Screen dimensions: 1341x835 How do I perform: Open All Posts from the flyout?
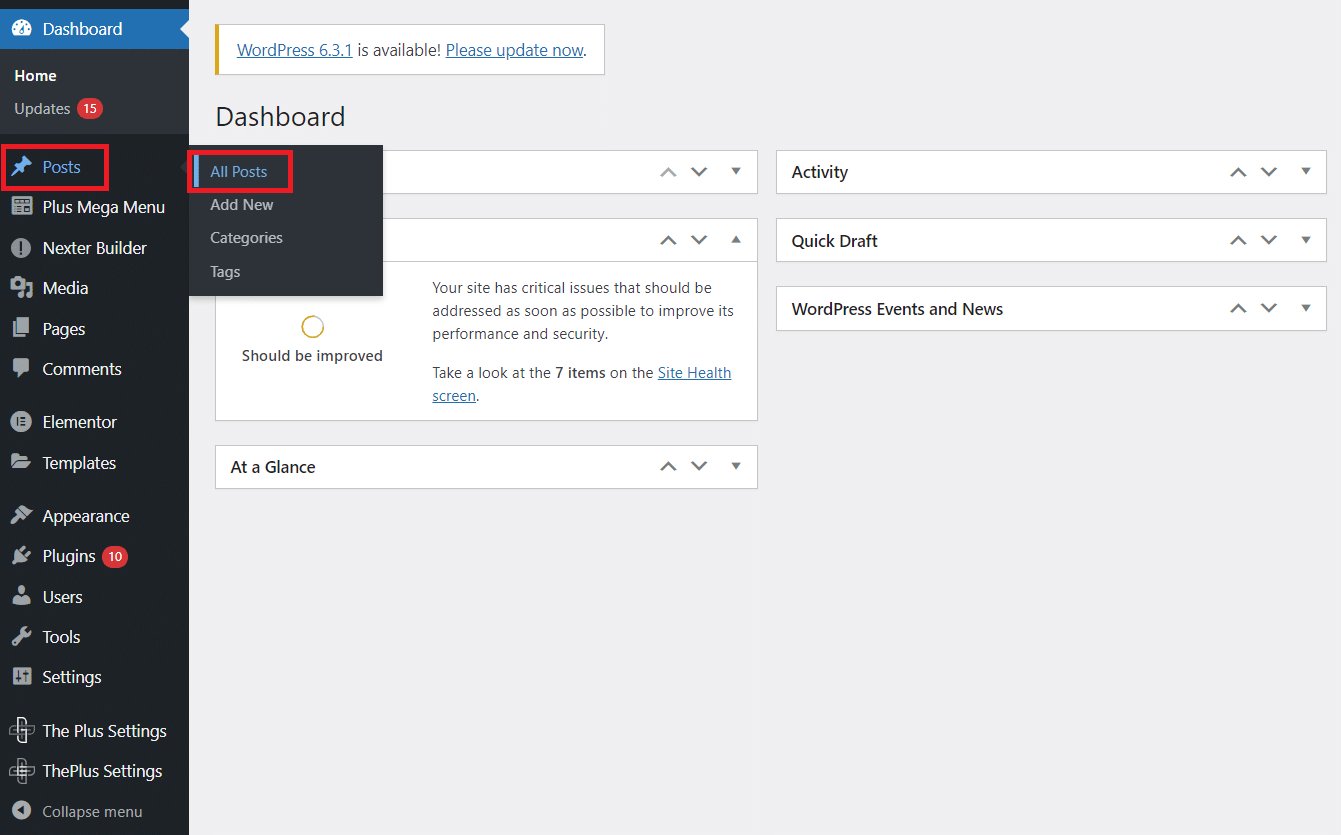239,172
